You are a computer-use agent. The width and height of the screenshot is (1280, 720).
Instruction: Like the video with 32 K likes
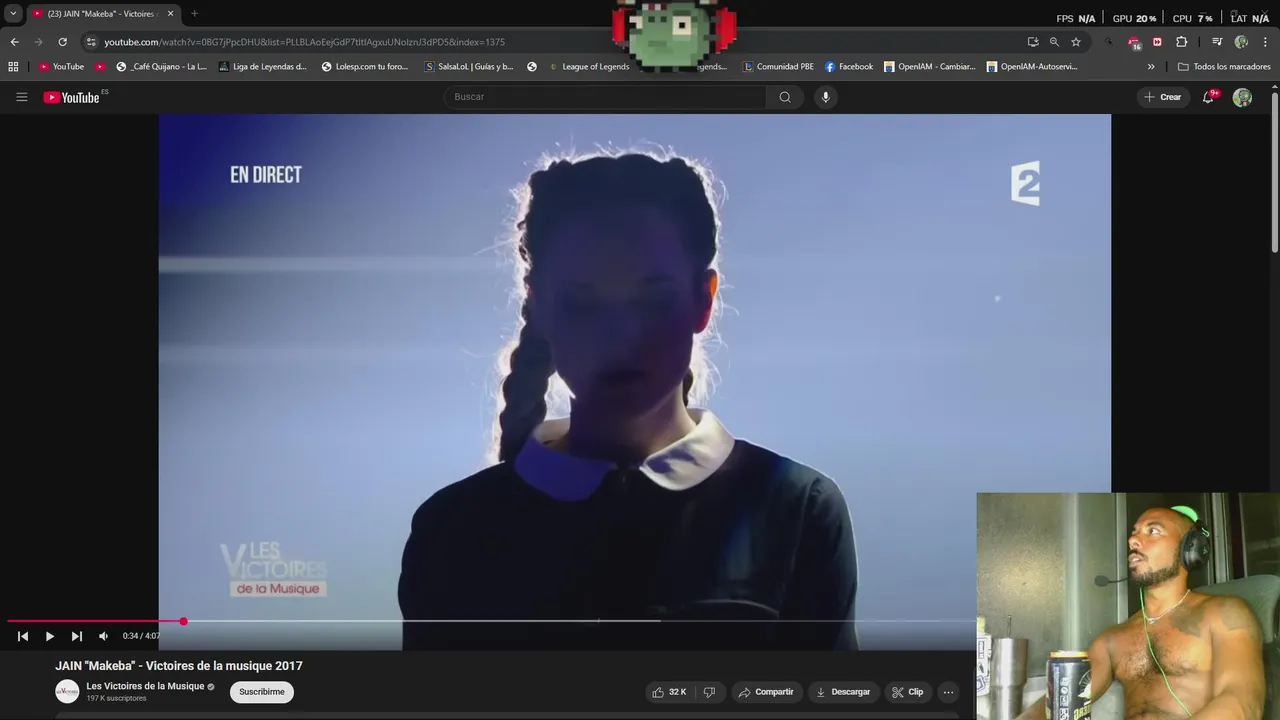click(669, 692)
